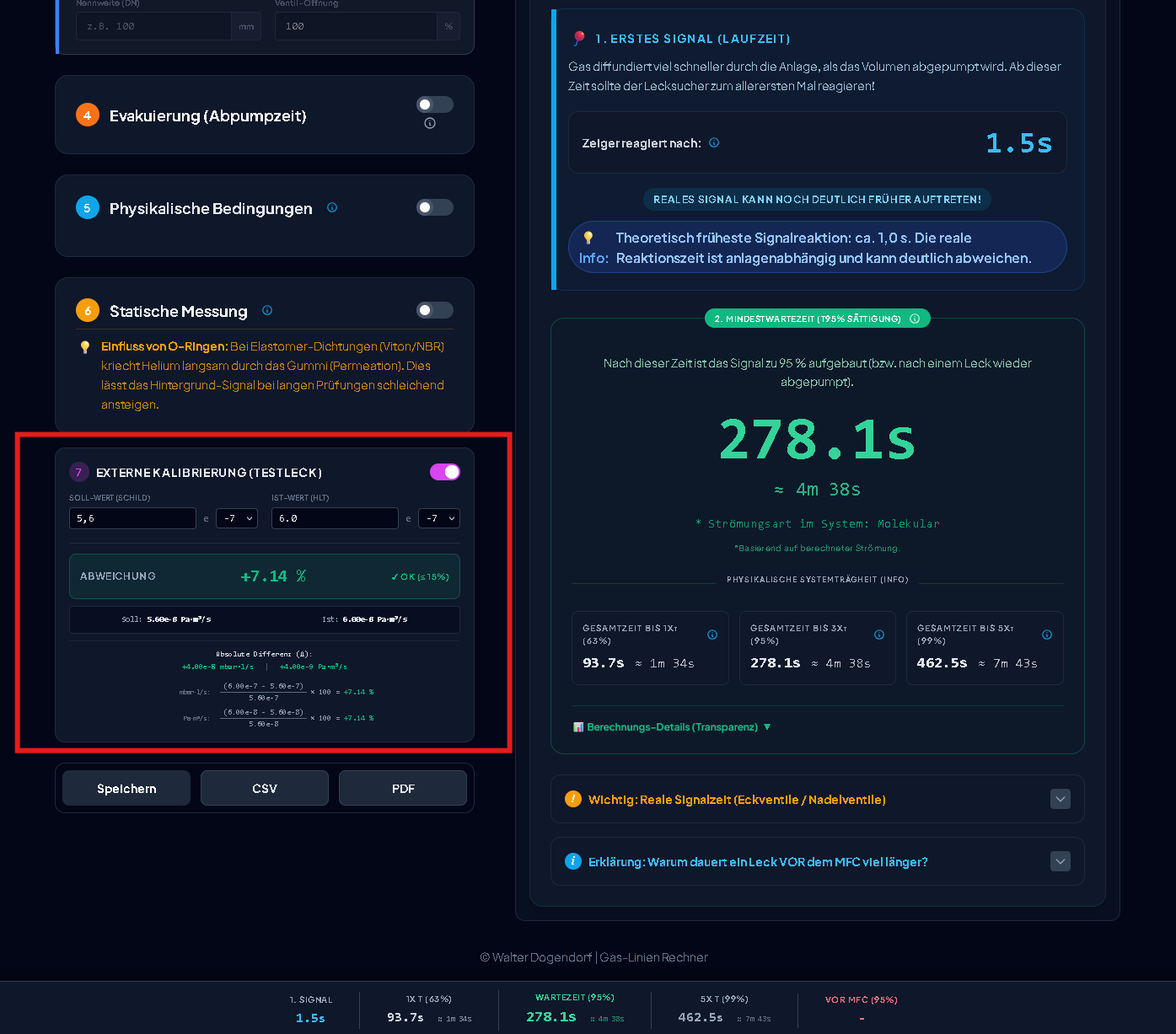Click '278.1s' large waiting time value

tap(817, 440)
